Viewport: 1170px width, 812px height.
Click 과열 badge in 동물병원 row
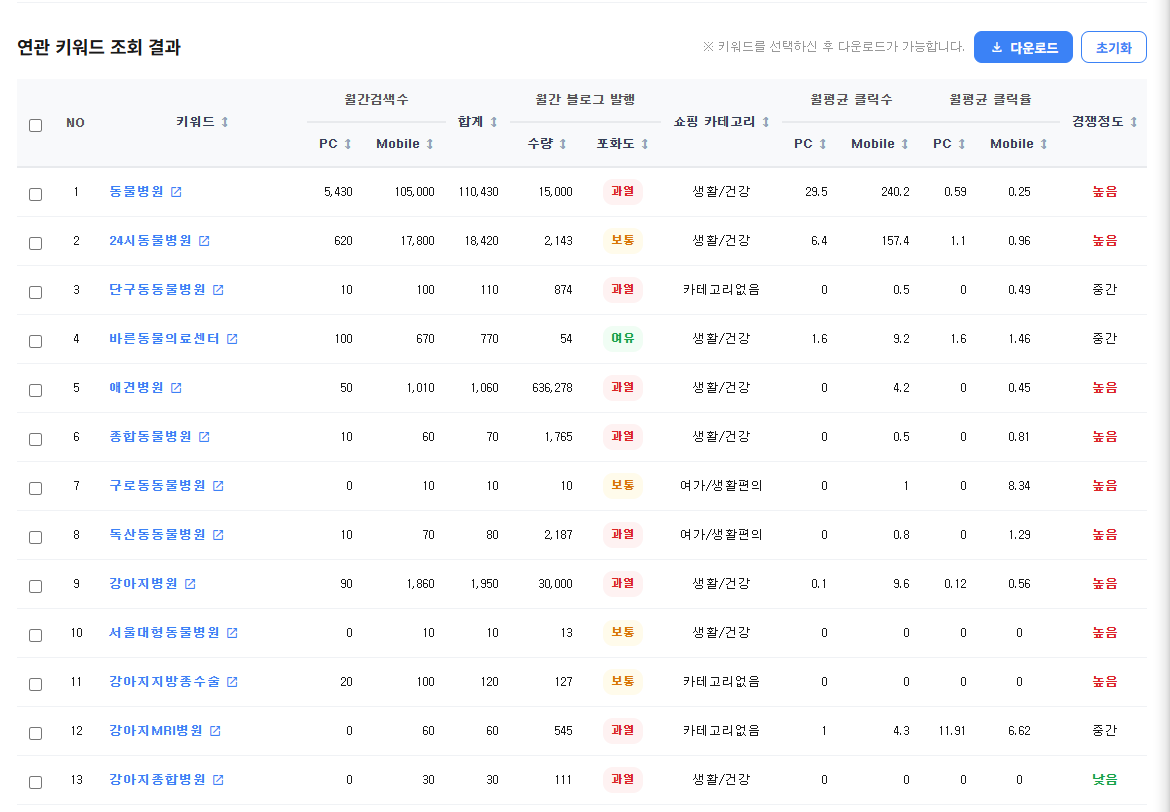point(622,192)
